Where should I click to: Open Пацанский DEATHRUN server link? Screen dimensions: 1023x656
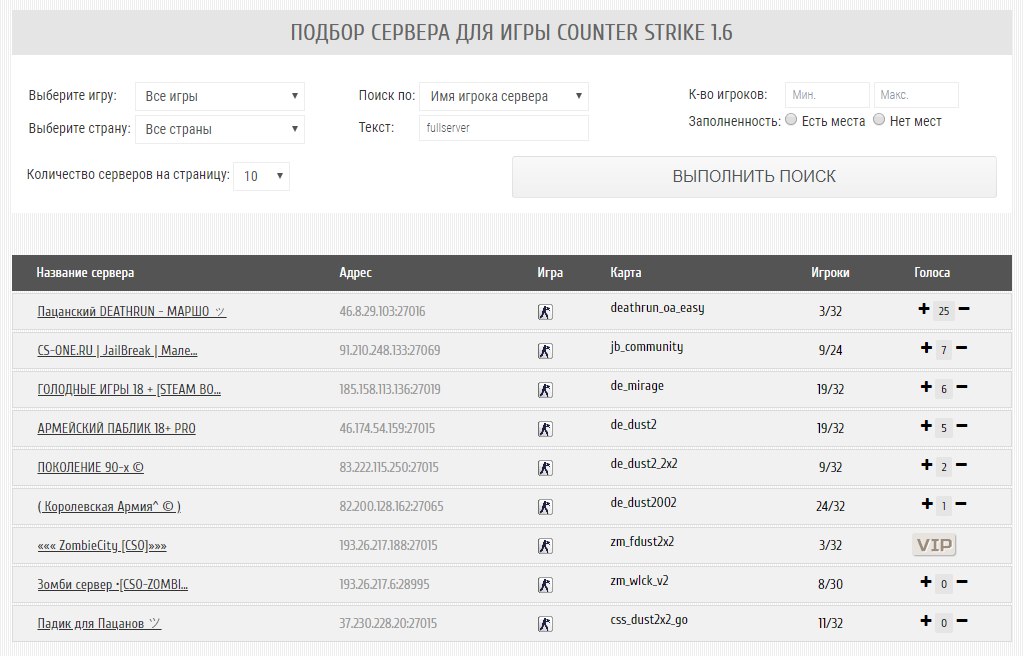(x=132, y=311)
